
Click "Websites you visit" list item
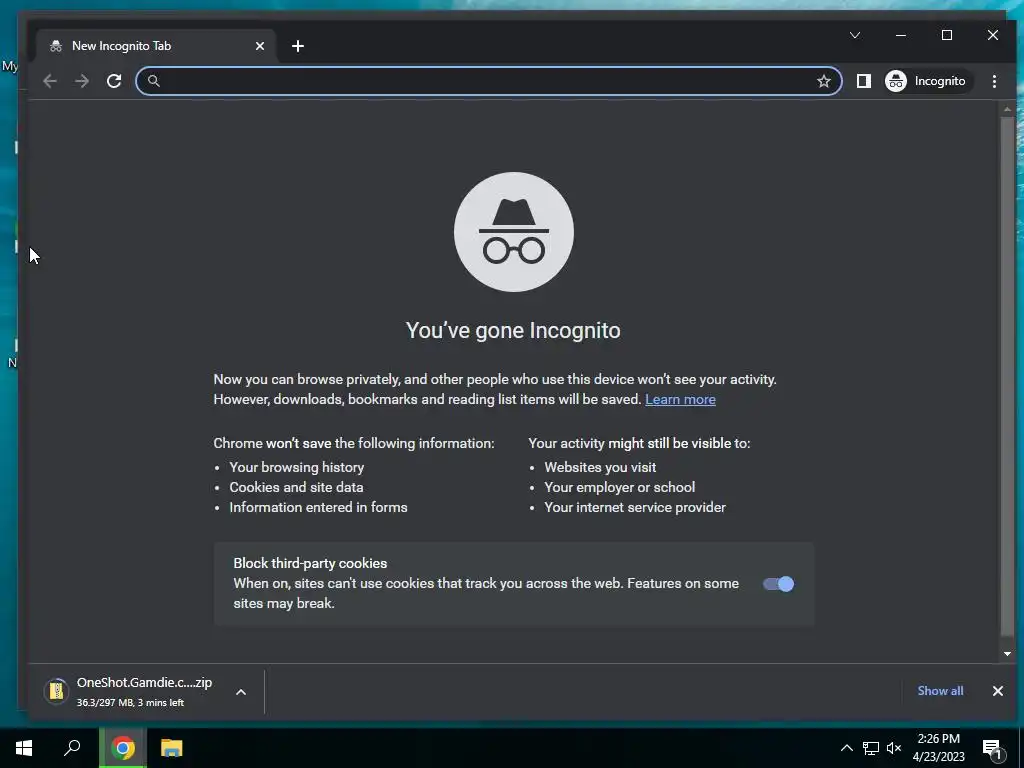tap(600, 467)
